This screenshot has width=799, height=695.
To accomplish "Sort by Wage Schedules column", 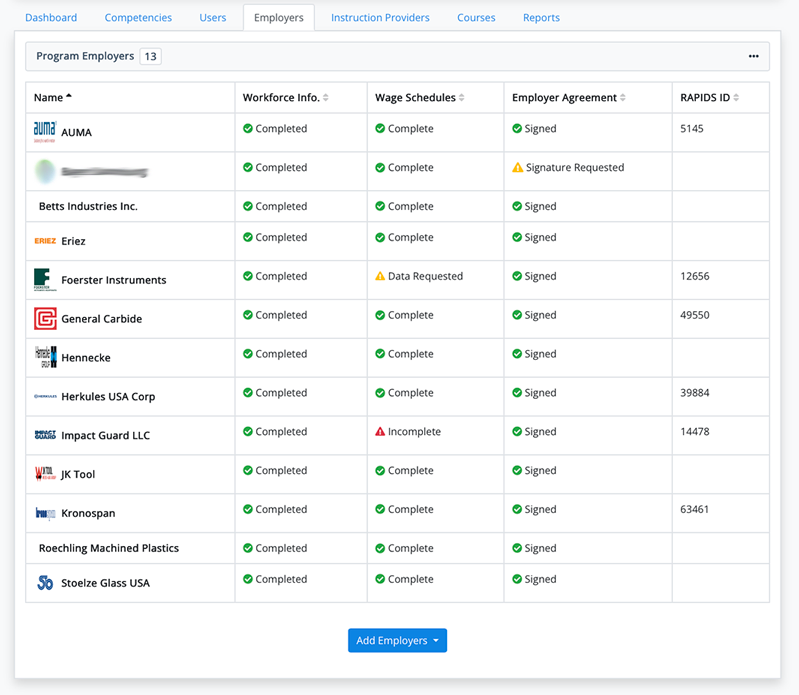I will [419, 97].
